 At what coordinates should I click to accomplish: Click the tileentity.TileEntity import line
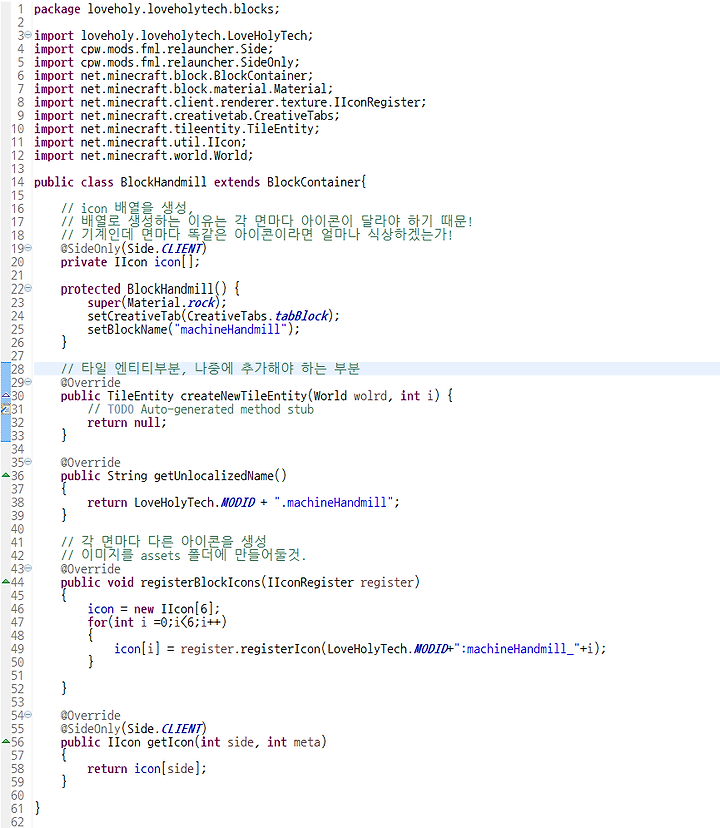point(177,129)
